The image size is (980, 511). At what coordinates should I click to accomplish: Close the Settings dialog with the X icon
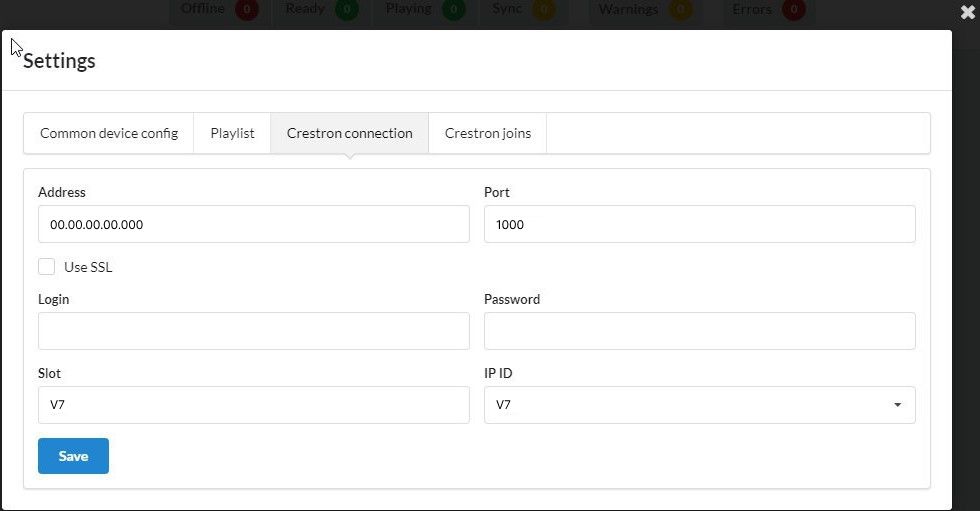pos(968,12)
